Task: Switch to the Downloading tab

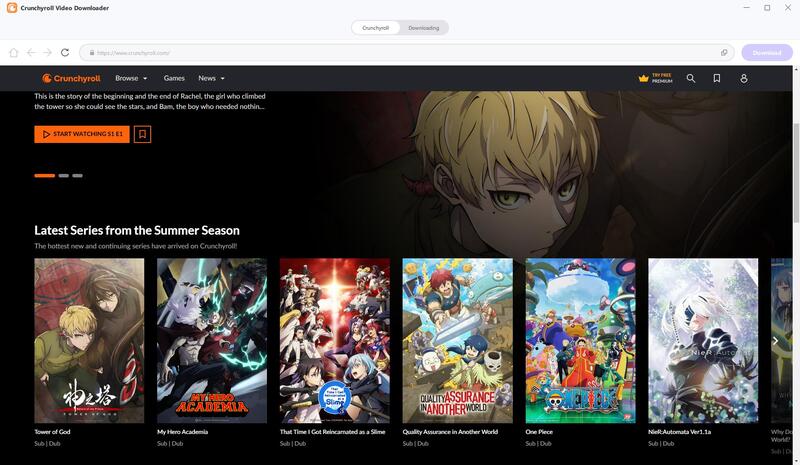Action: point(423,28)
